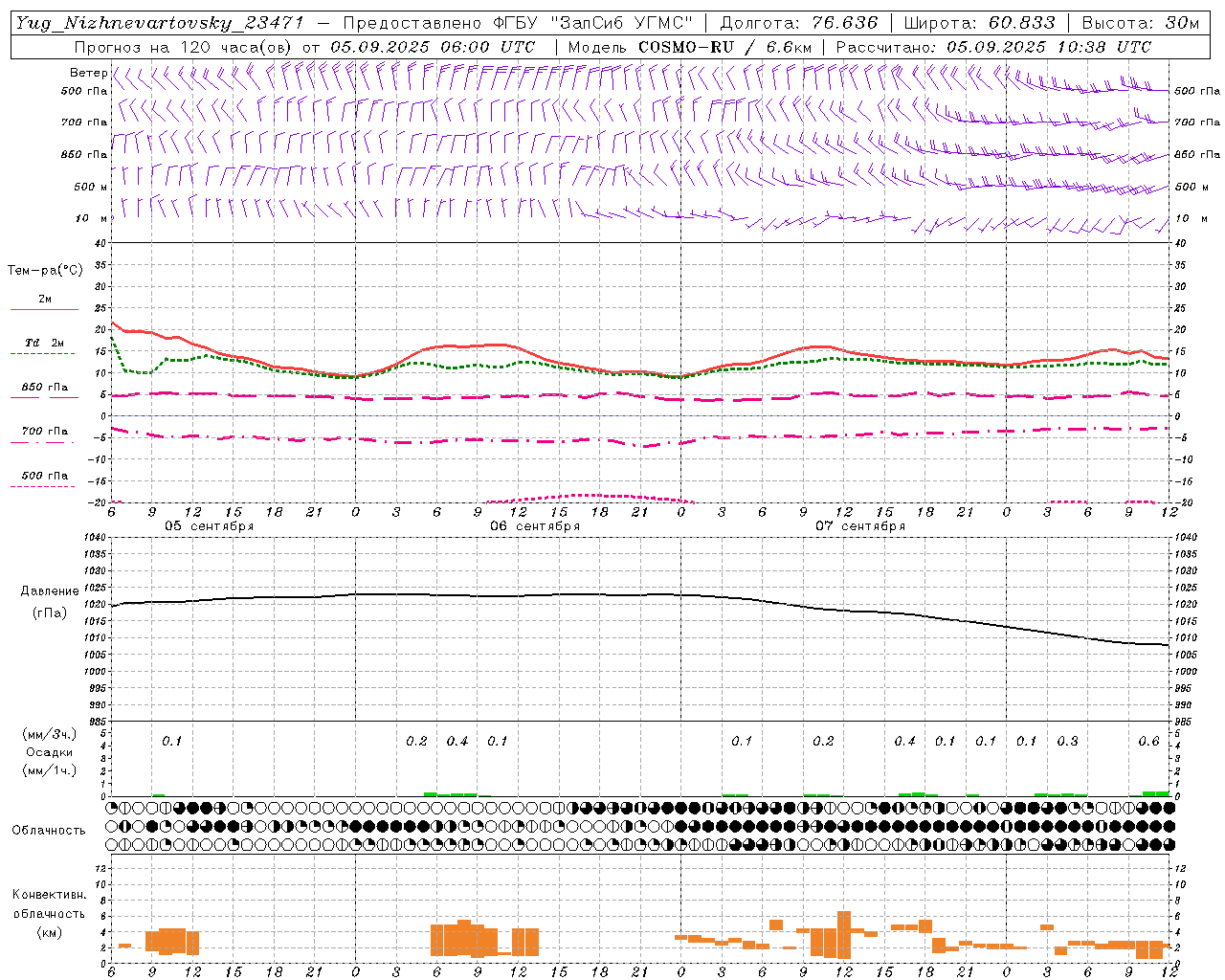The image size is (1225, 980).
Task: Click the Модель COSMO-RU / 6.6км label
Action: pos(691,47)
